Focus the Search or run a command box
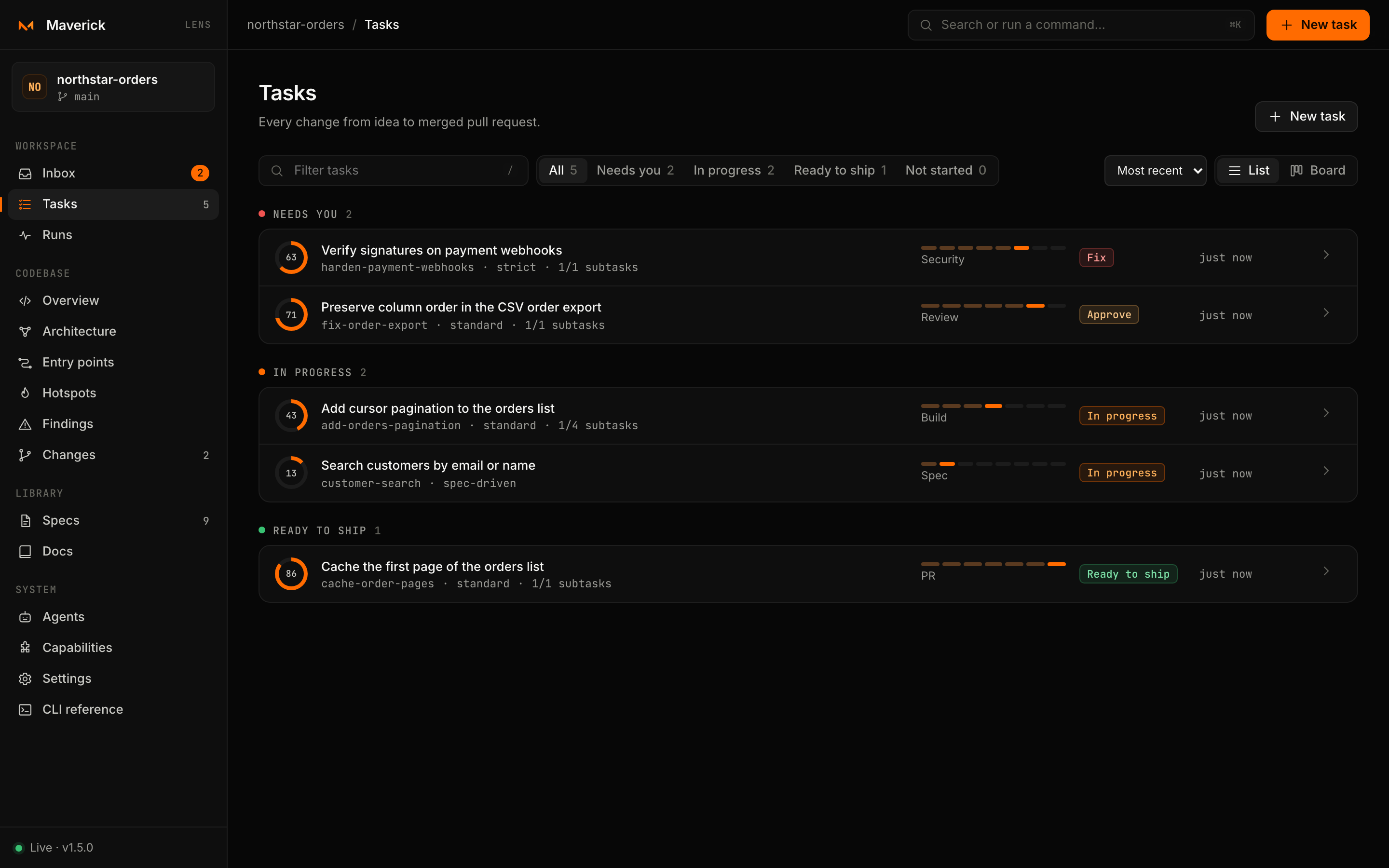This screenshot has width=1389, height=868. click(1081, 25)
